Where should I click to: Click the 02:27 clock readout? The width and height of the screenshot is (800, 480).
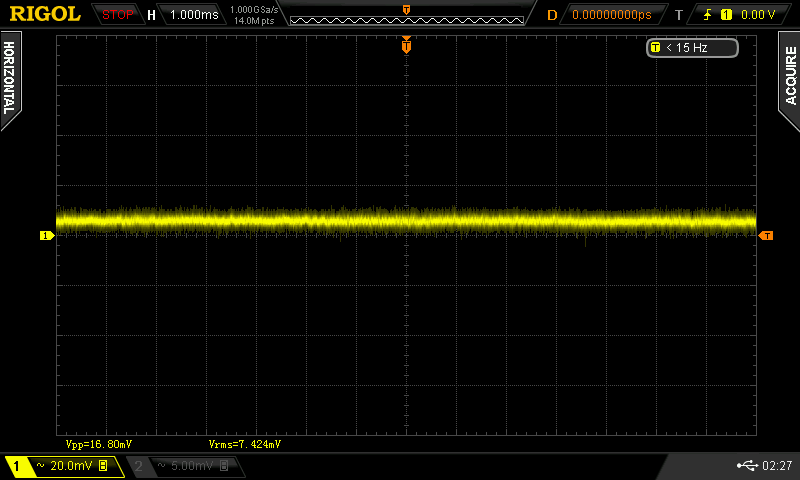click(x=777, y=465)
